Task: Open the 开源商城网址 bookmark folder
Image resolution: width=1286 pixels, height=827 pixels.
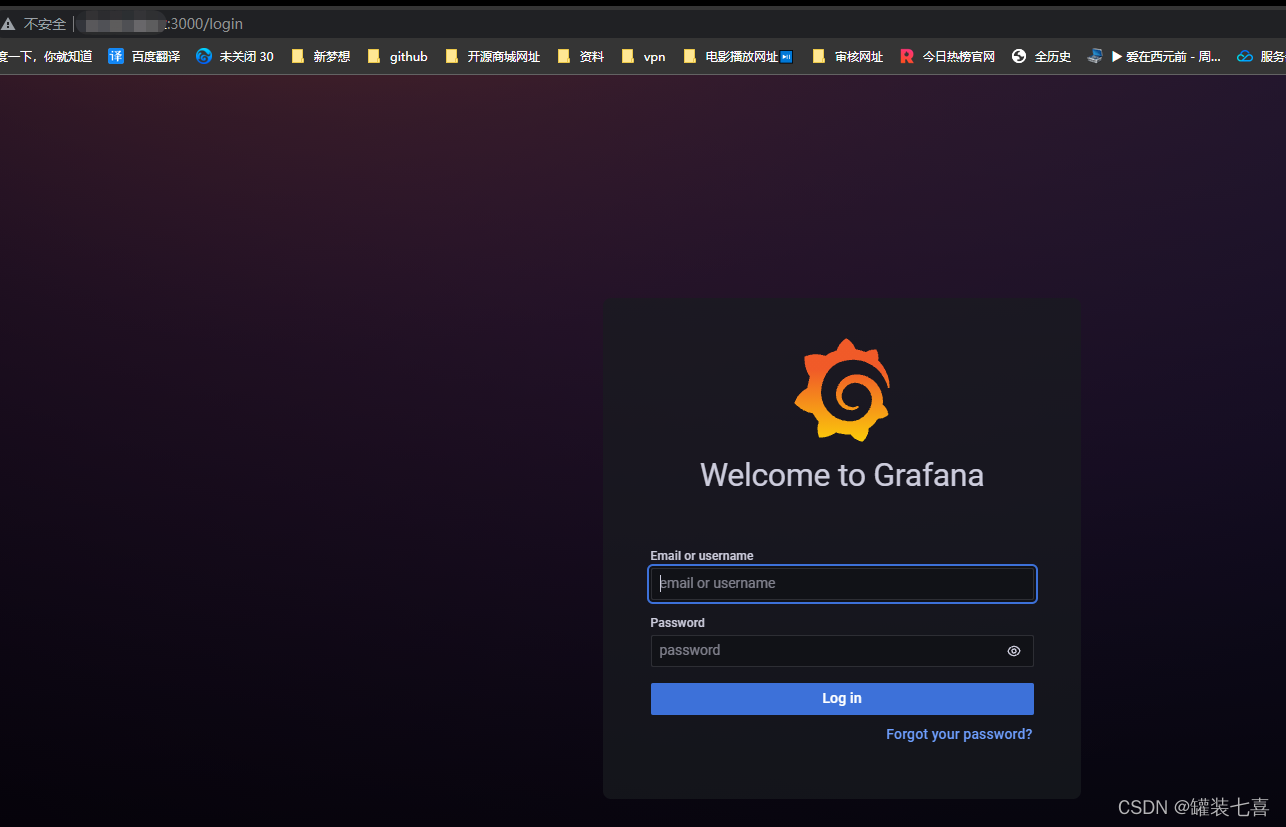Action: click(x=492, y=56)
